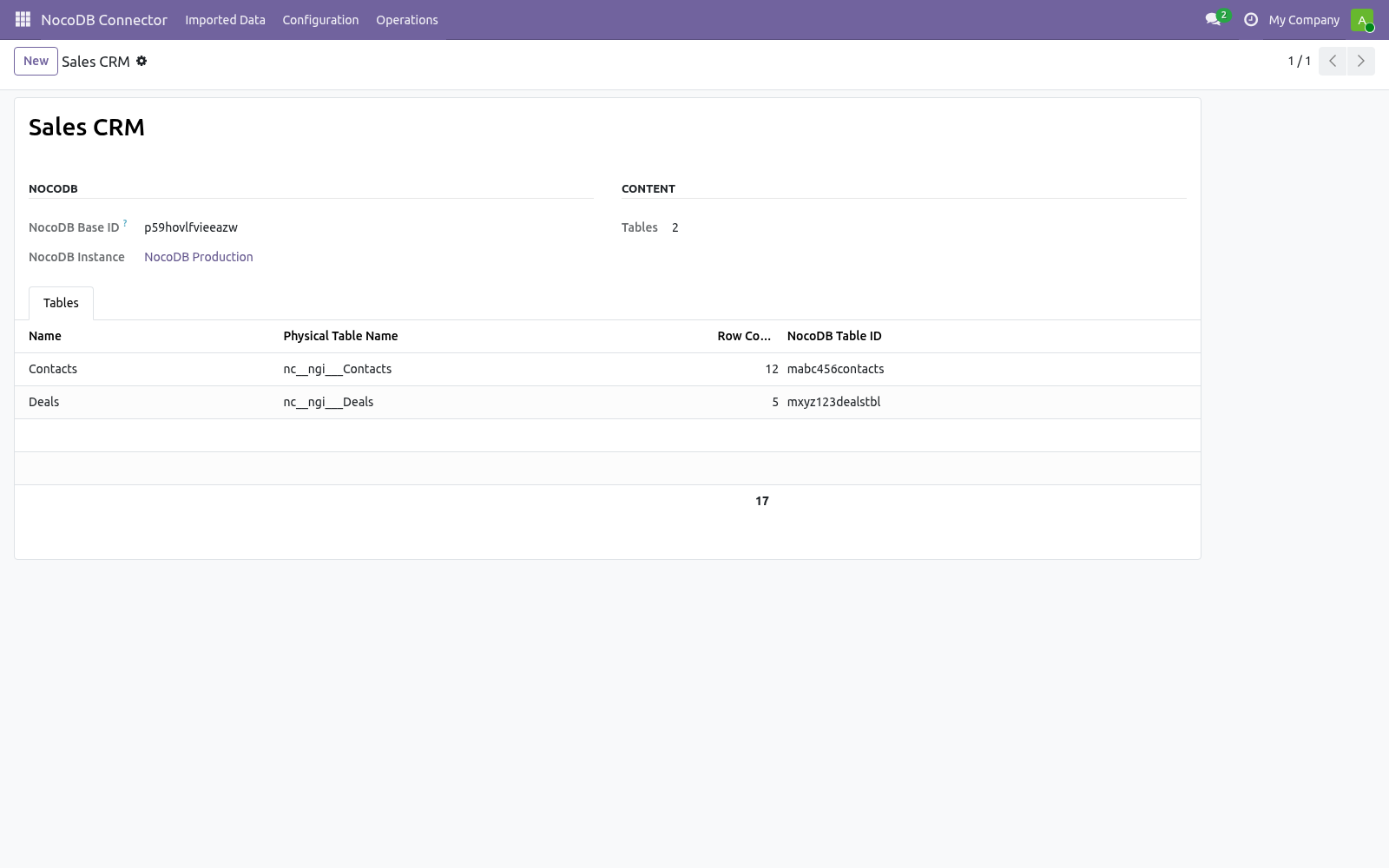Sort by the Row Co... column header
Screen dimensions: 1389x868
click(x=744, y=336)
